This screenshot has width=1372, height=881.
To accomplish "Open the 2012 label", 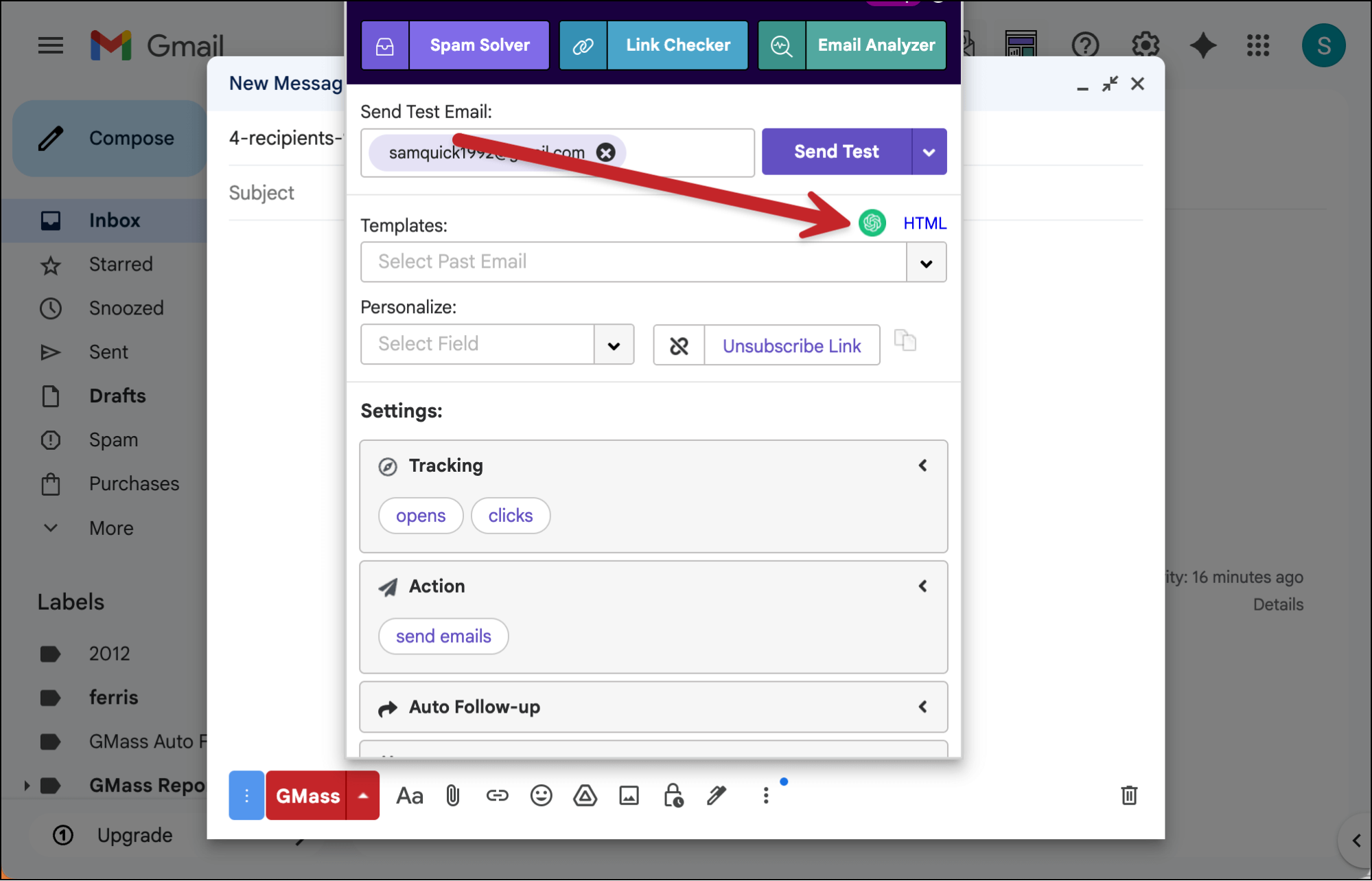I will point(109,654).
